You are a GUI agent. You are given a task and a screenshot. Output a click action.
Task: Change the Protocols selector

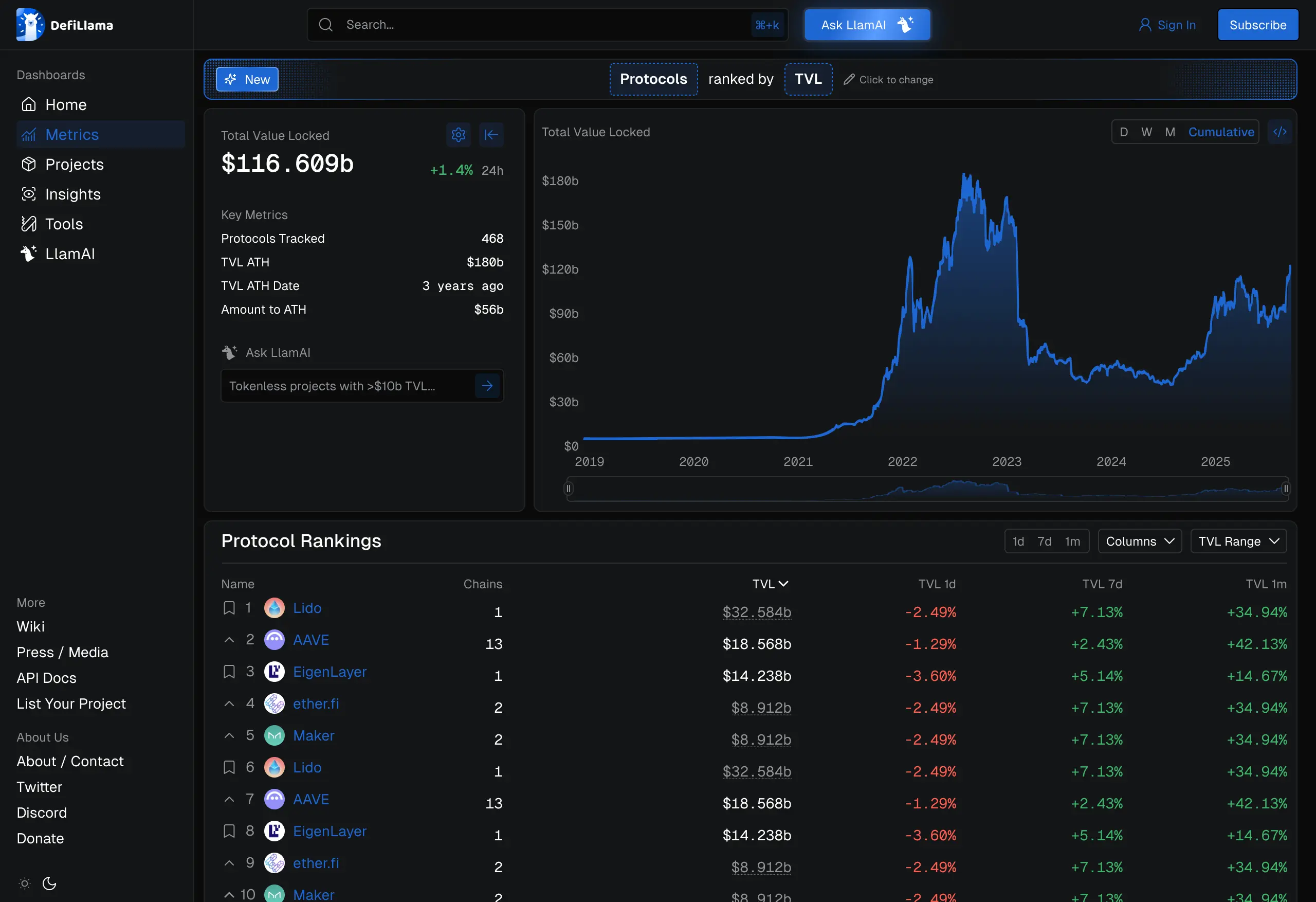pos(653,79)
